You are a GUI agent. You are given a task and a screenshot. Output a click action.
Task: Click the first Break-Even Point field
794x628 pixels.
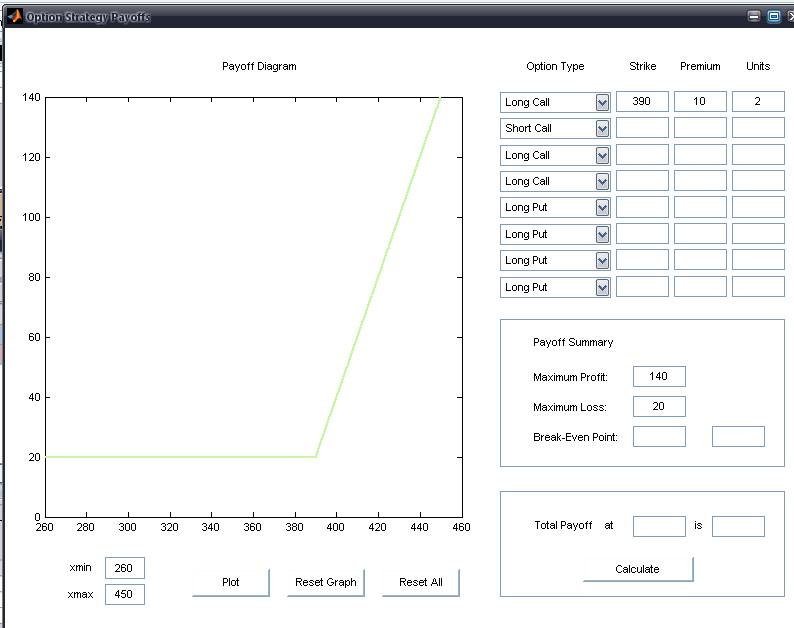click(659, 437)
